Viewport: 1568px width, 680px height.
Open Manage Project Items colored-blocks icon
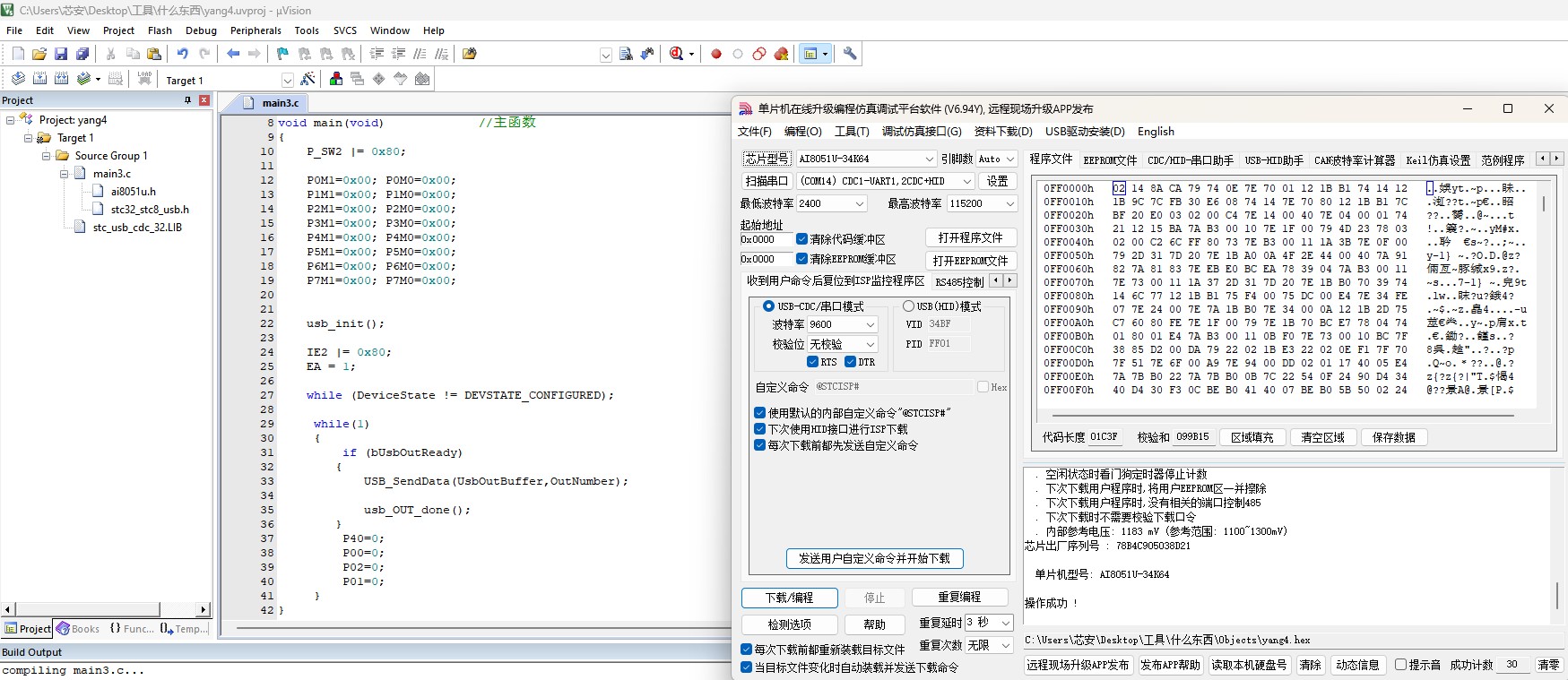pos(336,79)
